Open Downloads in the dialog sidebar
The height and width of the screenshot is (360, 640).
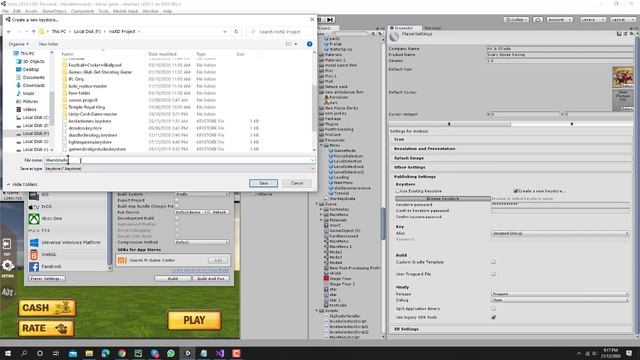pos(33,85)
